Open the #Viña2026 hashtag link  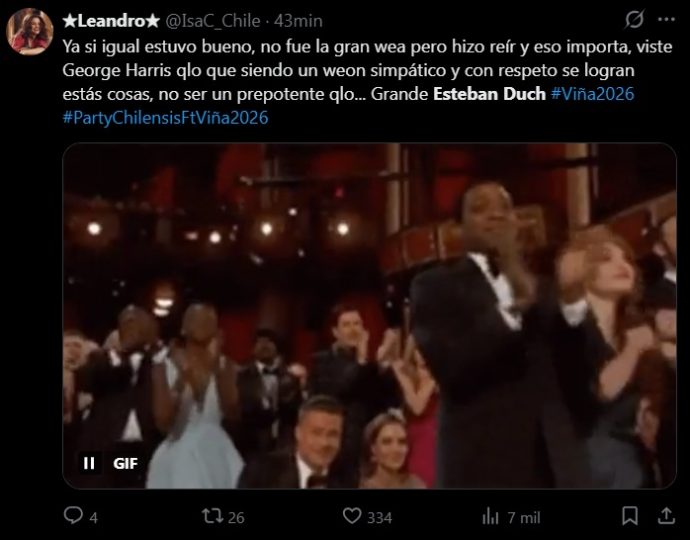[592, 94]
